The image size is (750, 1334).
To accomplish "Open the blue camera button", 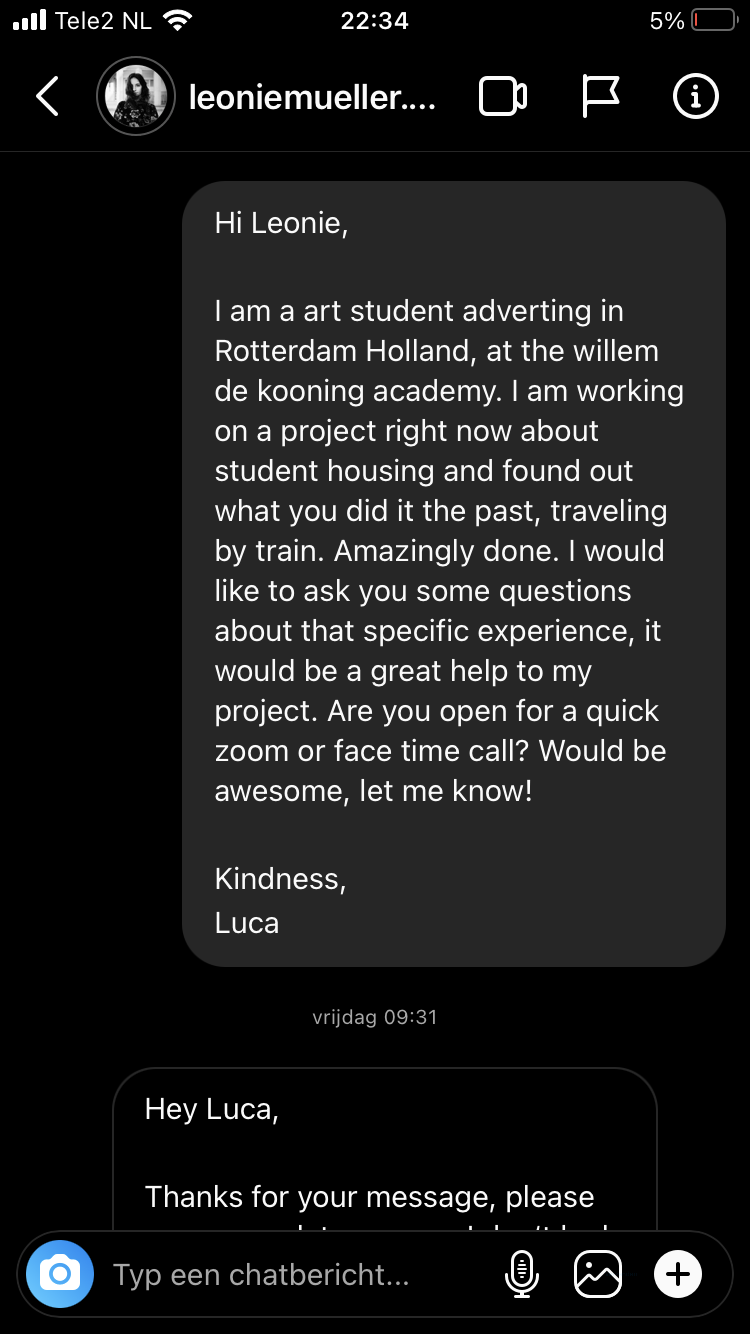I will (x=60, y=1274).
